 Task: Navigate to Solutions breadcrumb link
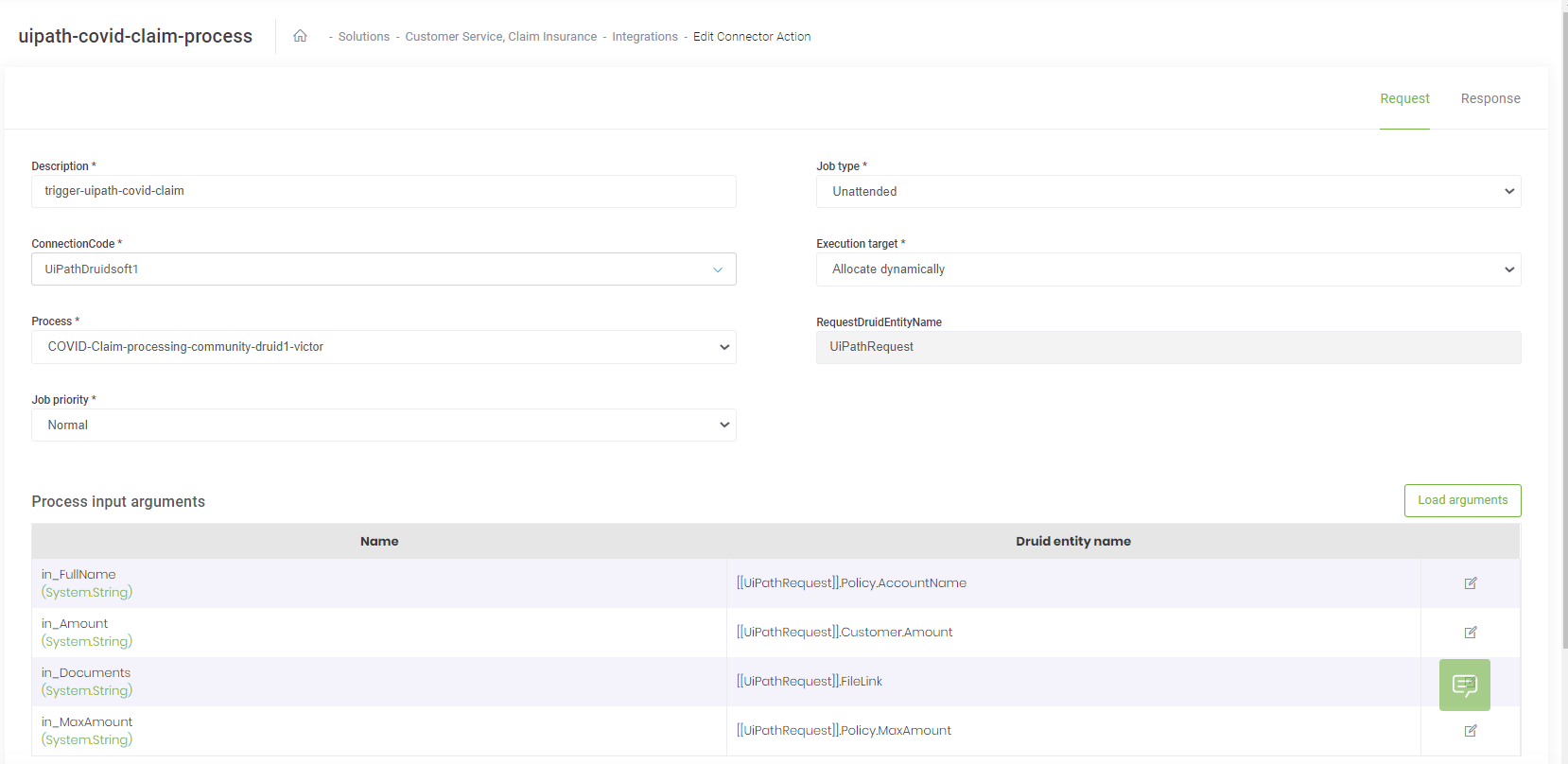(x=364, y=37)
